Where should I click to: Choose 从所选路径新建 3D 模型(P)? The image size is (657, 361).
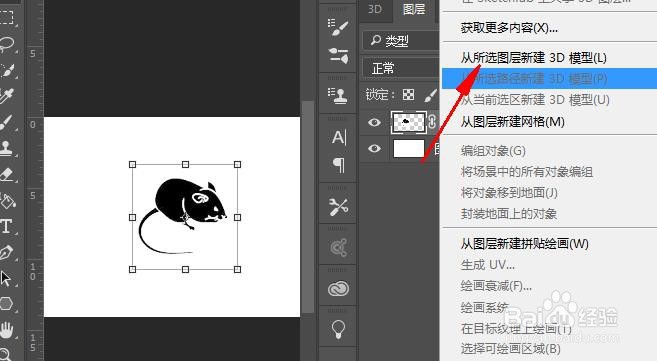pyautogui.click(x=549, y=79)
